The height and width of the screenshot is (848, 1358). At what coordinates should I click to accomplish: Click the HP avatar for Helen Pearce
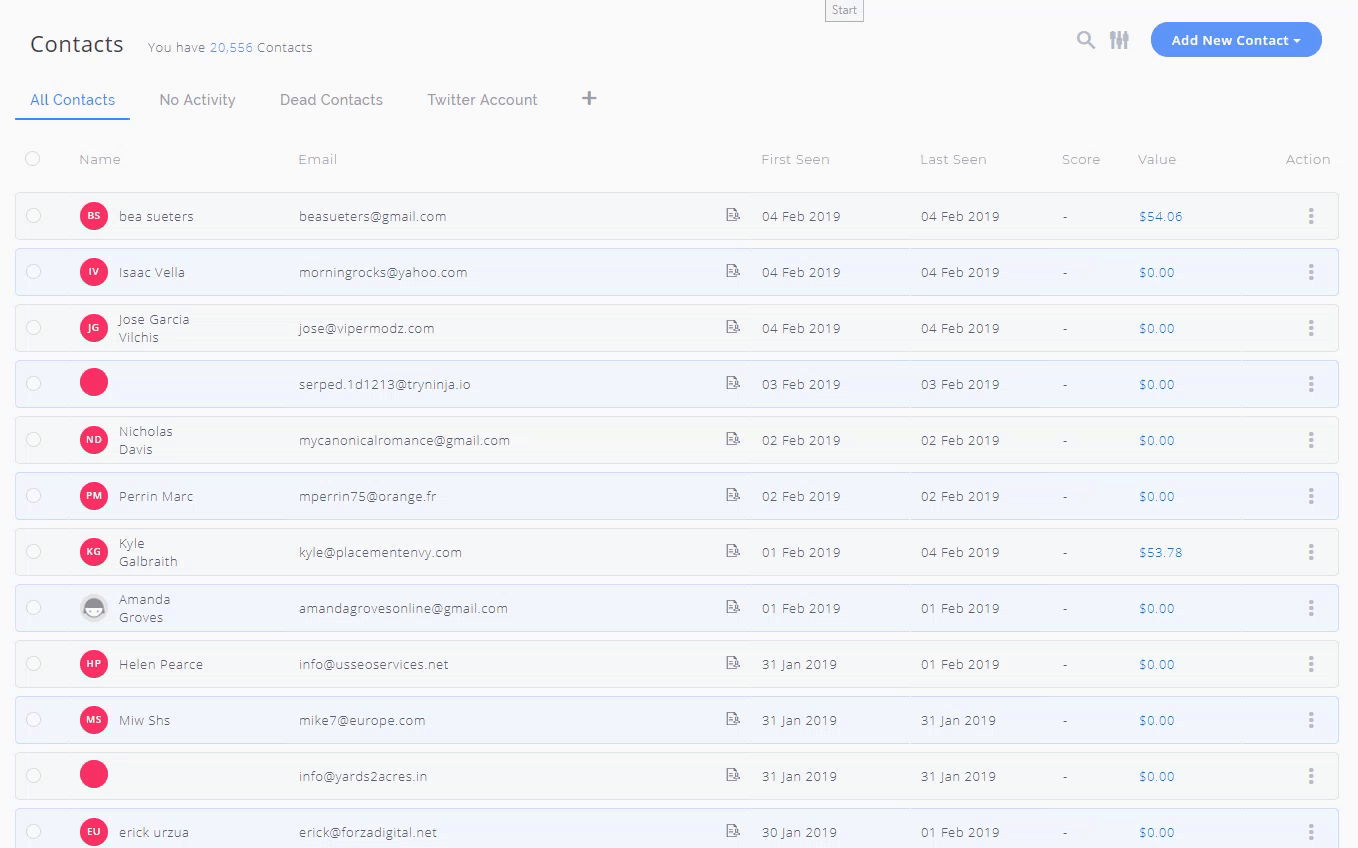pyautogui.click(x=94, y=664)
